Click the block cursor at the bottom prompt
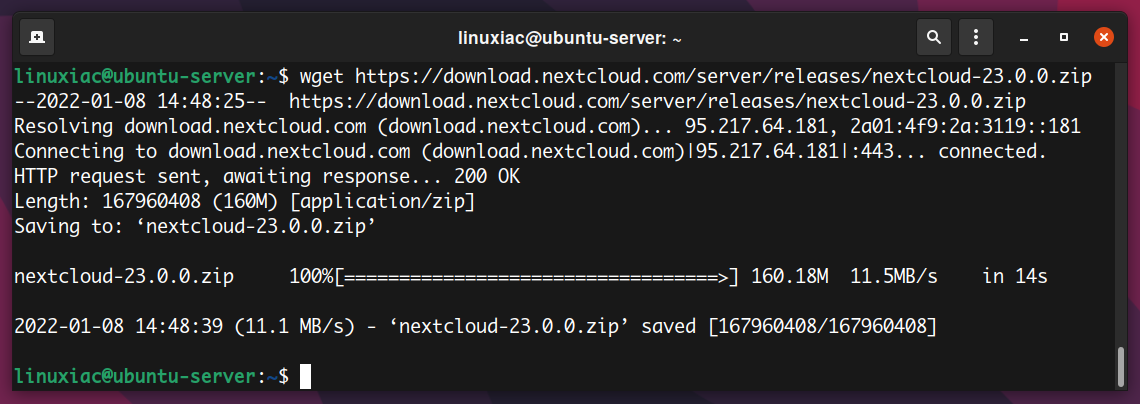The height and width of the screenshot is (404, 1140). (x=305, y=376)
